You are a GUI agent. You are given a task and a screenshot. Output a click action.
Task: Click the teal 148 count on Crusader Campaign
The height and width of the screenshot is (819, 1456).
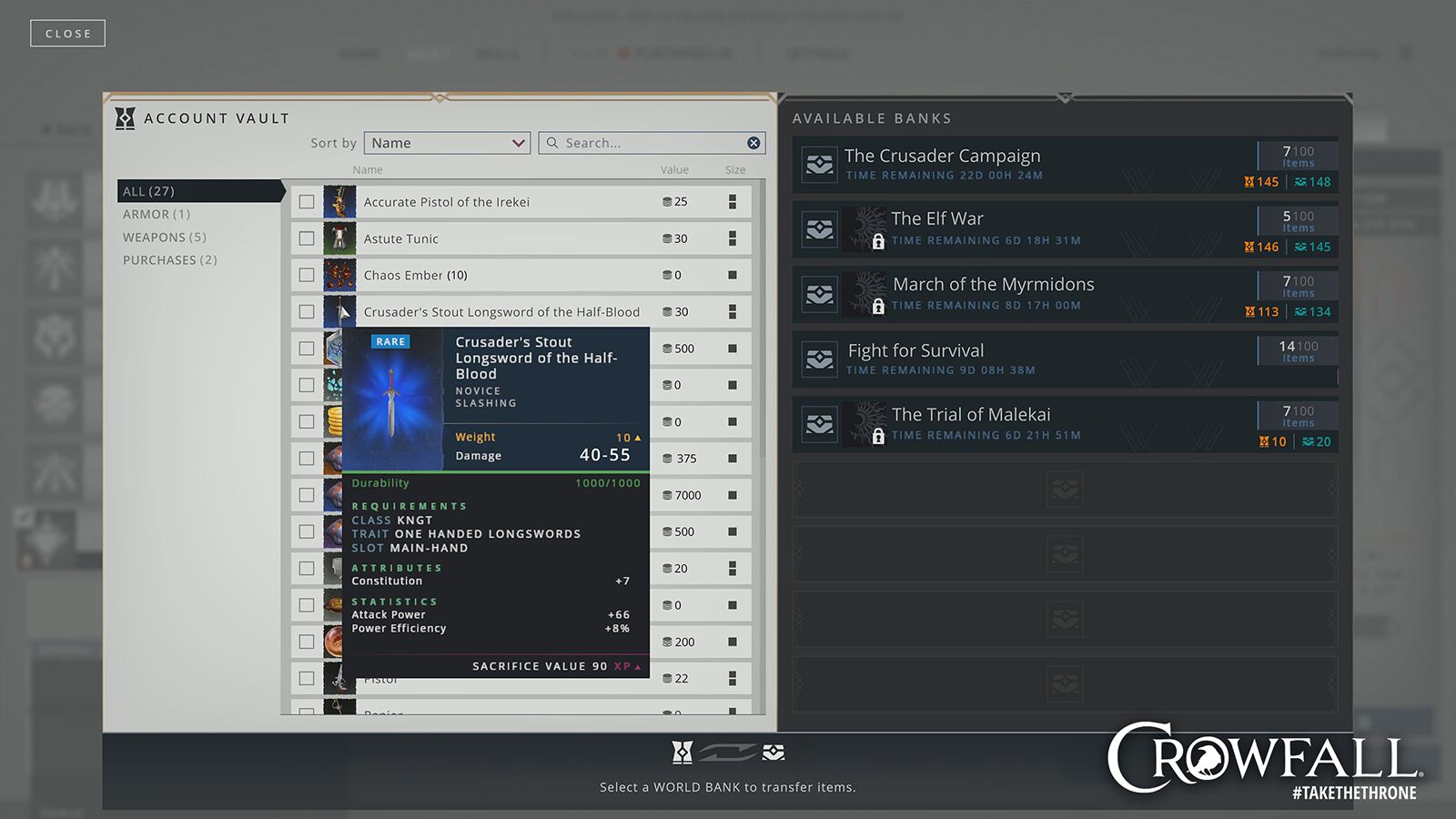pyautogui.click(x=1313, y=182)
